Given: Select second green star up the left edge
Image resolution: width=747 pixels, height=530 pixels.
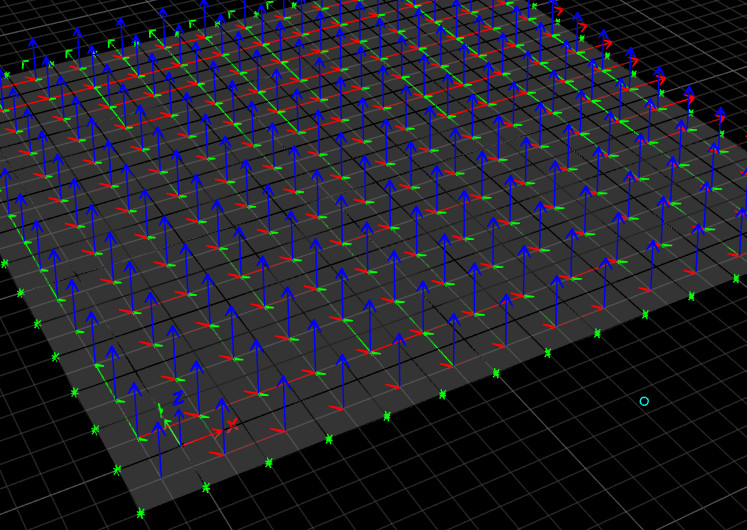Looking at the screenshot, I should tap(95, 430).
